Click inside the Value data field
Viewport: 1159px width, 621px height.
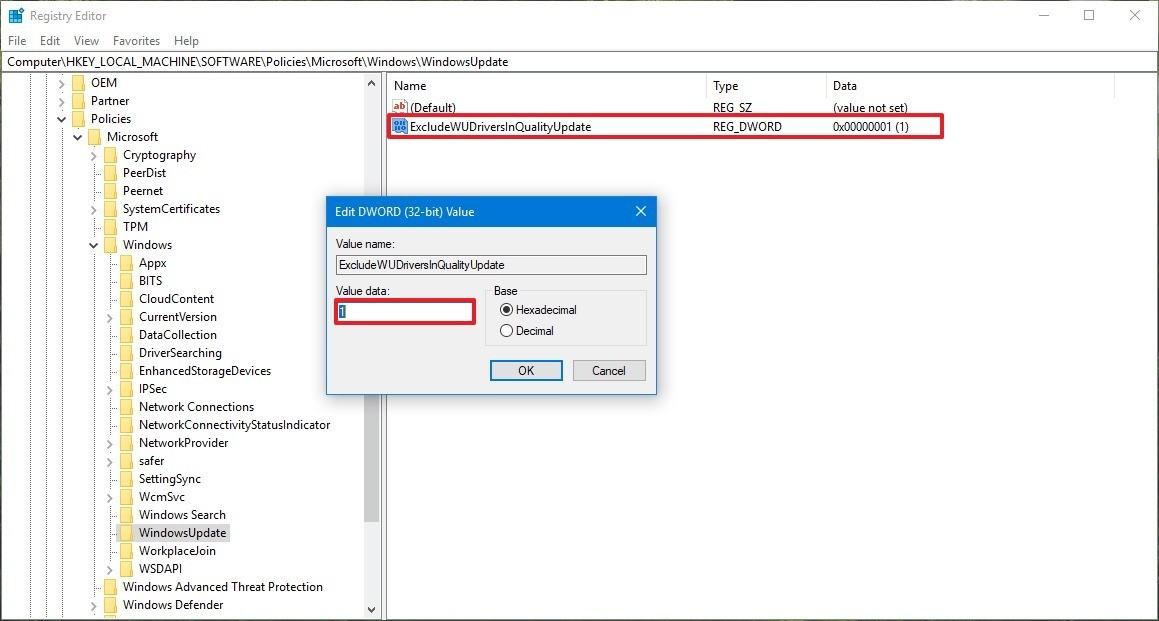404,311
